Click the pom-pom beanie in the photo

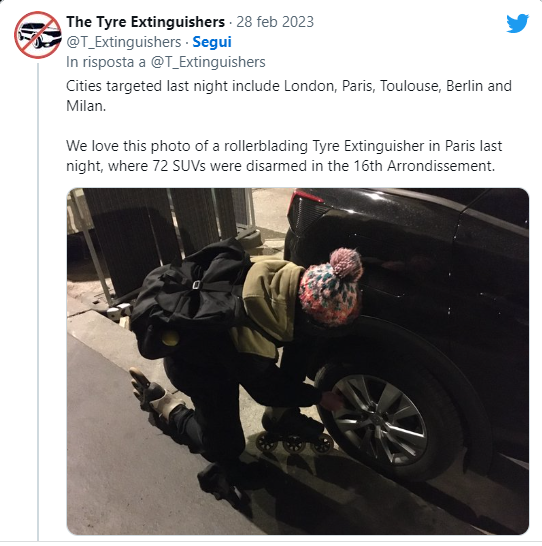point(330,287)
